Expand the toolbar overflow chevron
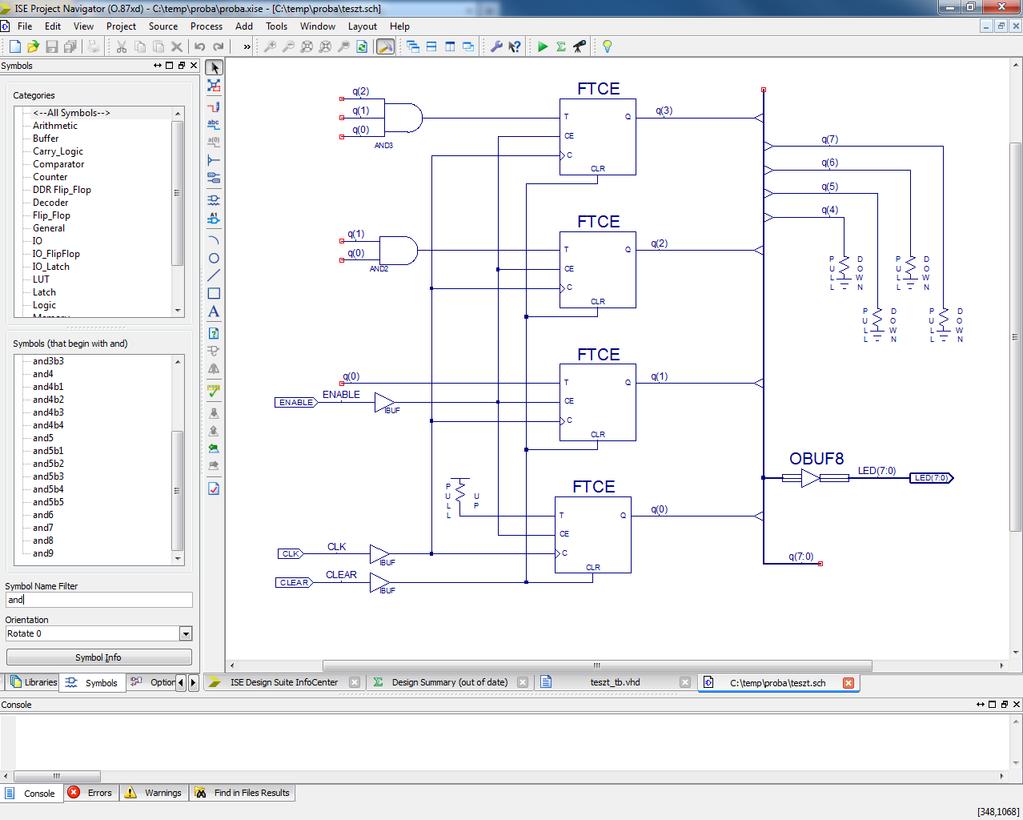 click(x=247, y=46)
